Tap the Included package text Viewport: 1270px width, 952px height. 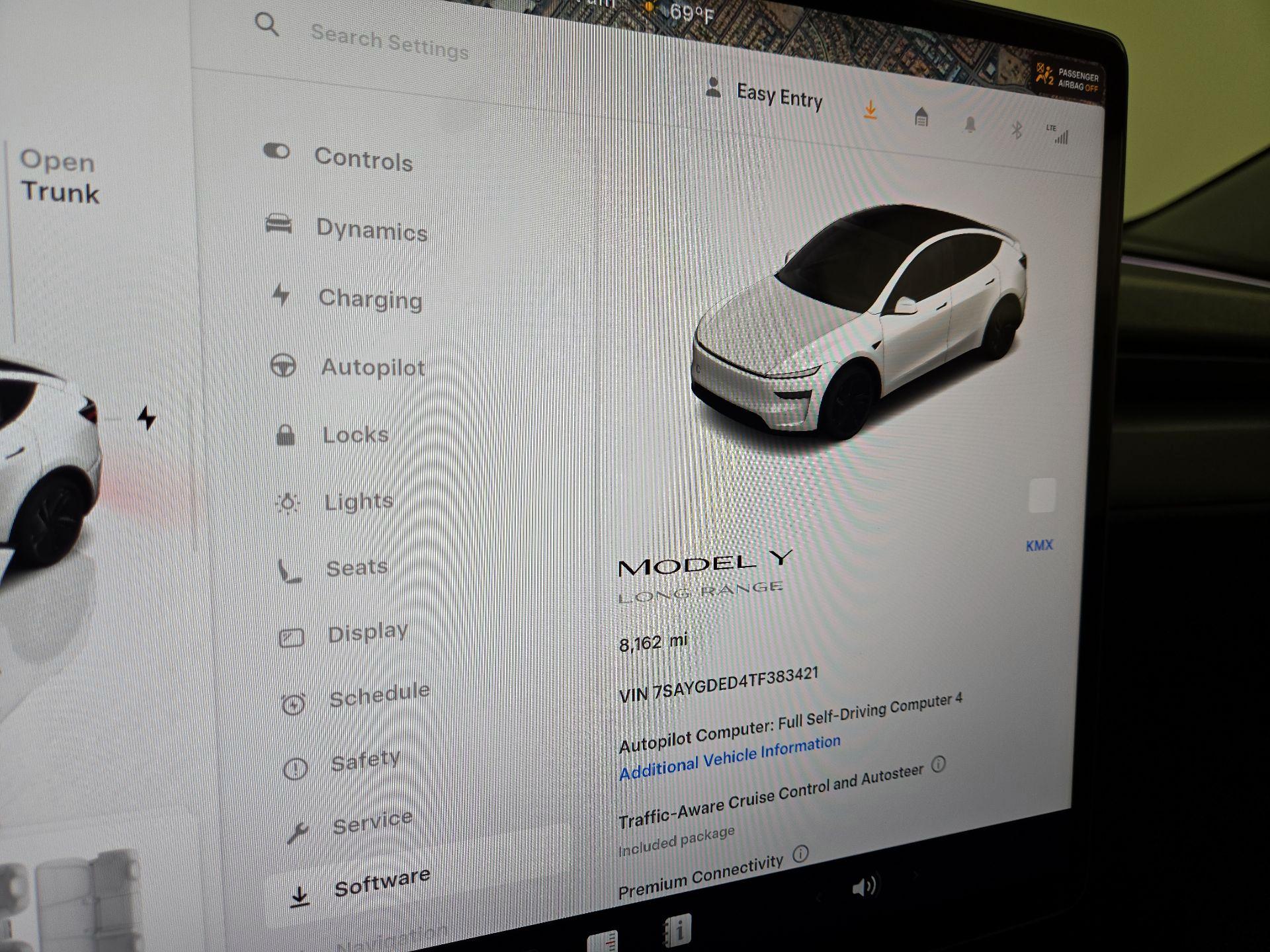(x=676, y=841)
